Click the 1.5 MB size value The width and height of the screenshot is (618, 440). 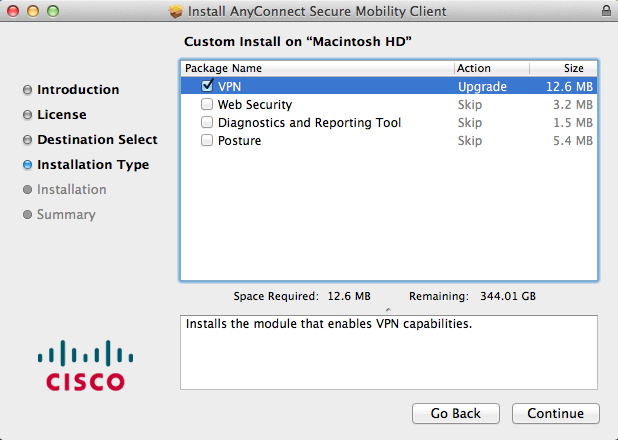coord(573,123)
